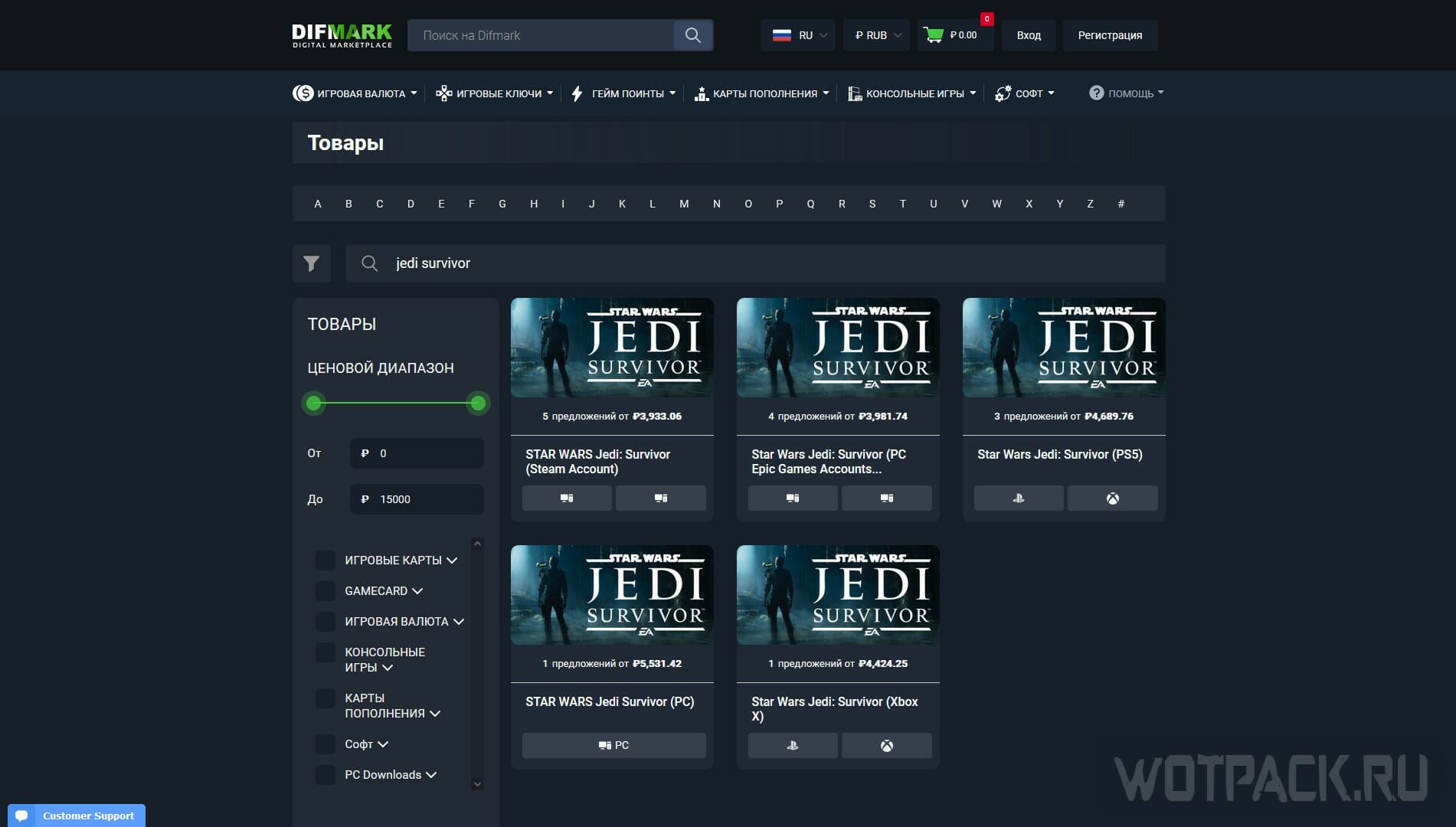Click Xbox icon on Jedi Survivor PS5 card

point(1112,498)
